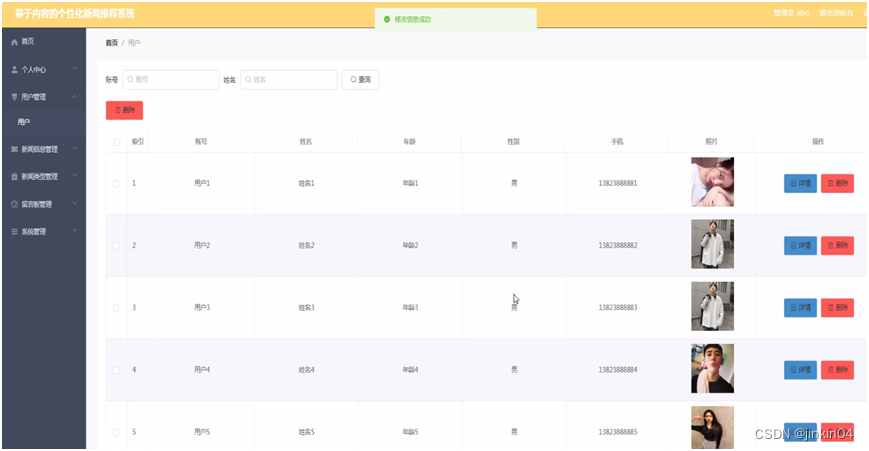
Task: Select the 用户 submenu item
Action: click(x=44, y=122)
